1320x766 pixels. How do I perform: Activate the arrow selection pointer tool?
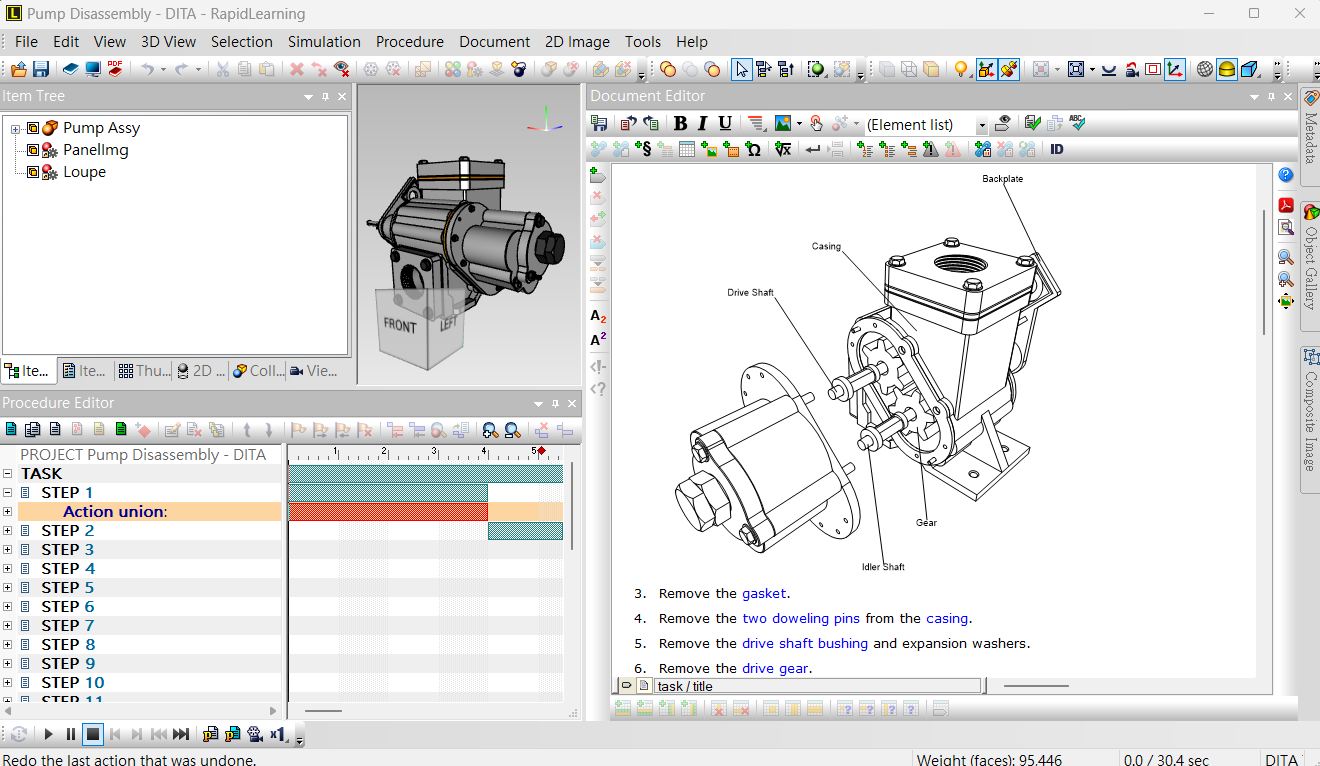coord(741,69)
